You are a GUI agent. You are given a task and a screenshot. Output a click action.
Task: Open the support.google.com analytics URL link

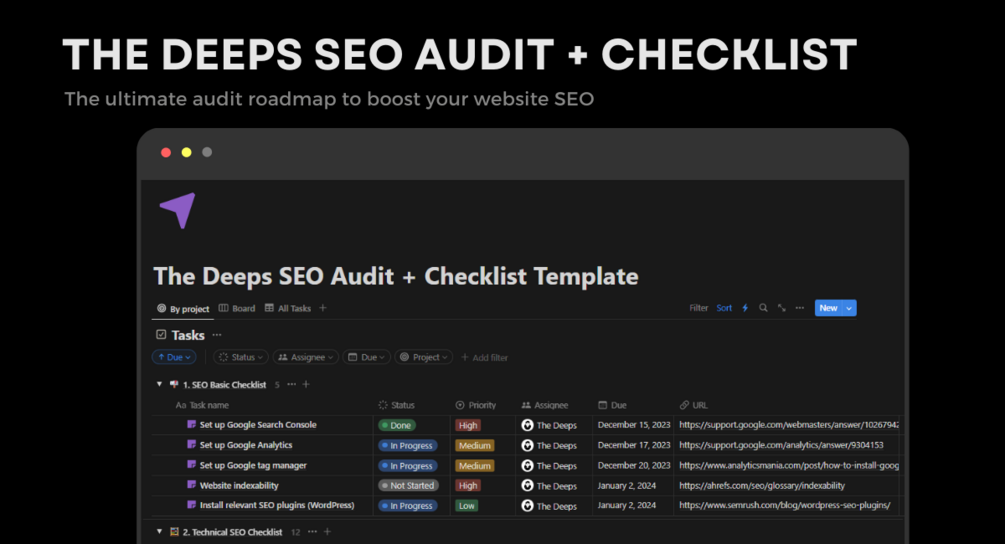coord(781,445)
